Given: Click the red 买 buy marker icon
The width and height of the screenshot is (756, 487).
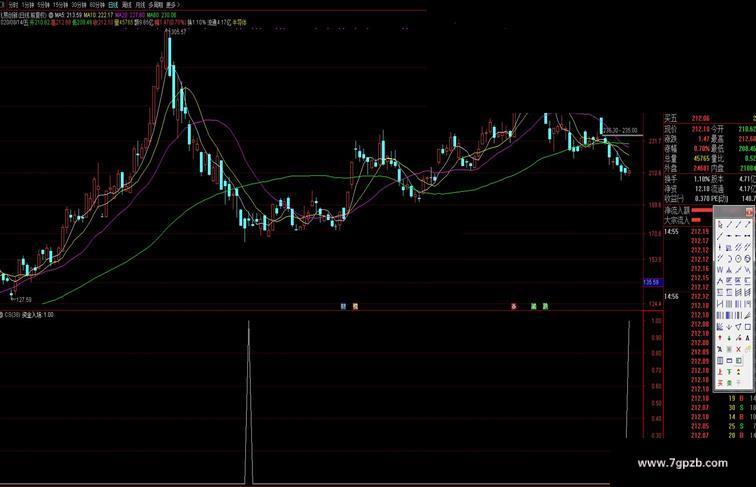Looking at the screenshot, I should pyautogui.click(x=720, y=382).
